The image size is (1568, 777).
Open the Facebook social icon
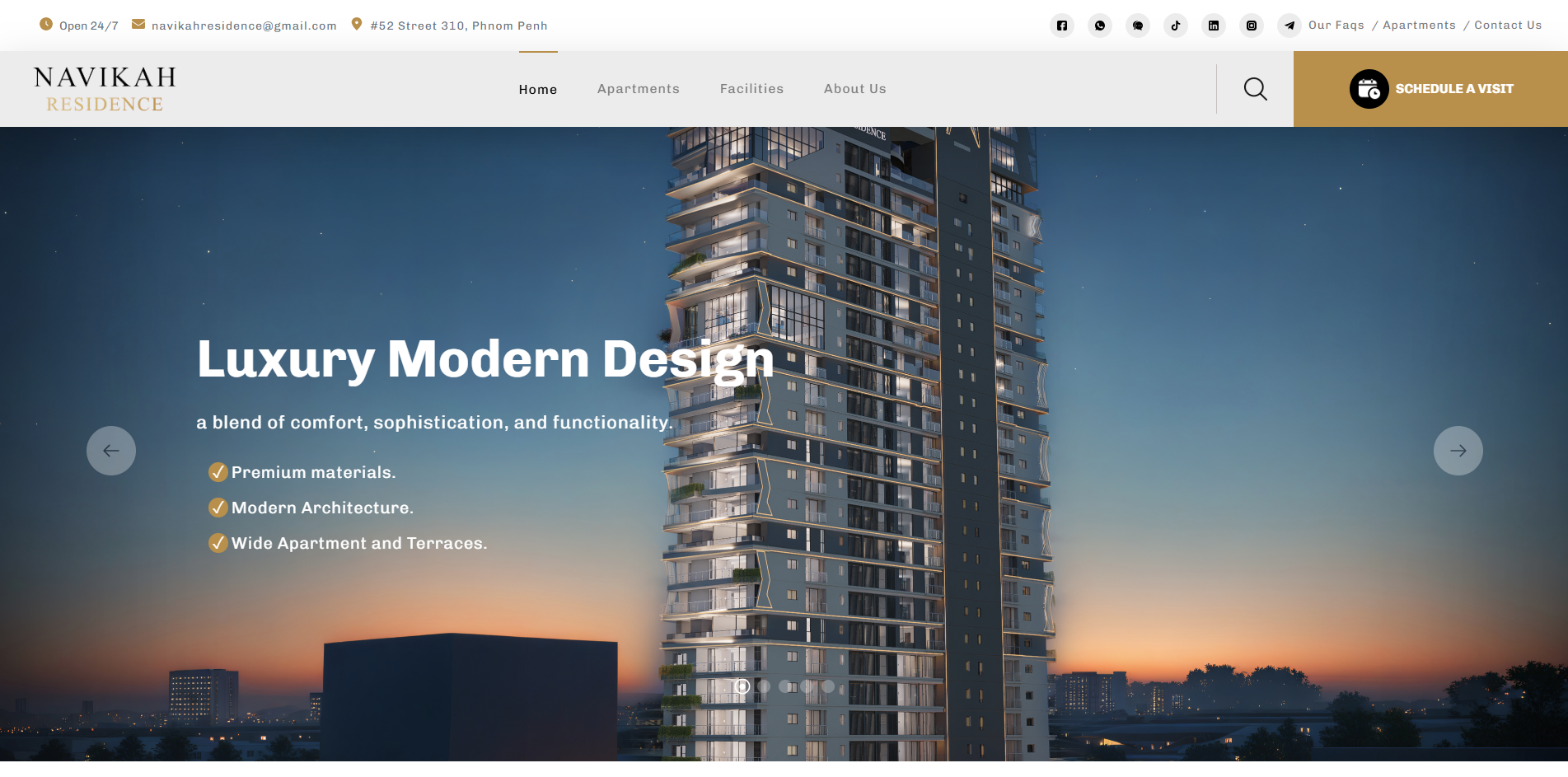1062,26
